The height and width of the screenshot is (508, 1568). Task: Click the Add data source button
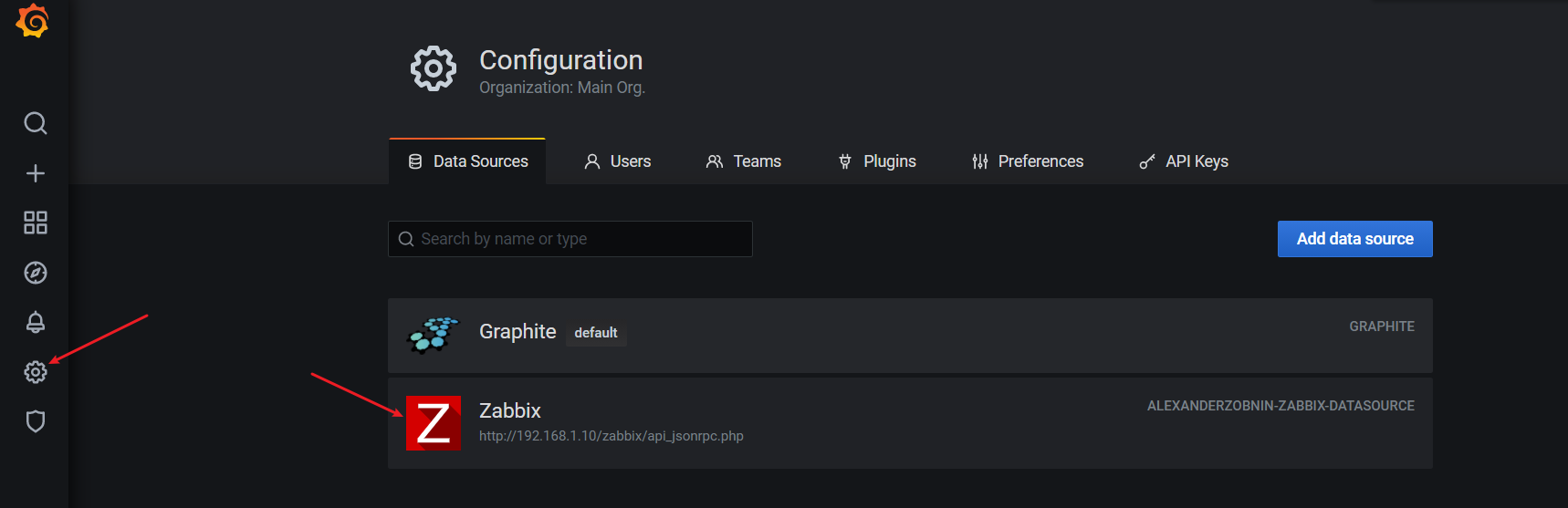pyautogui.click(x=1355, y=239)
